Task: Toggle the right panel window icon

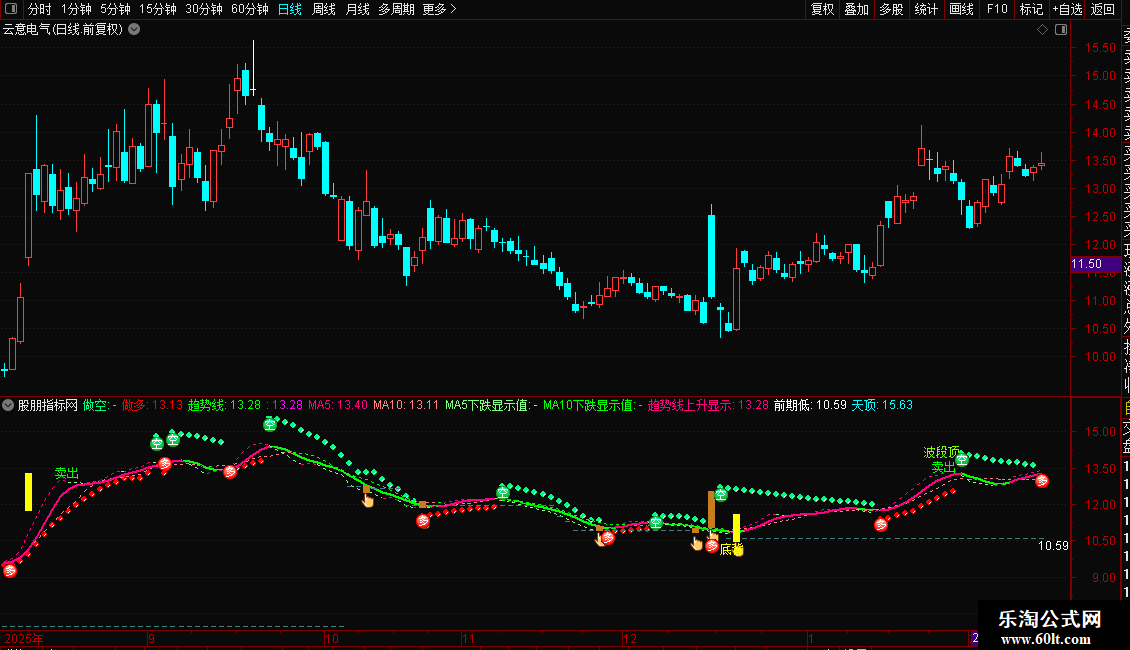Action: [x=1061, y=30]
